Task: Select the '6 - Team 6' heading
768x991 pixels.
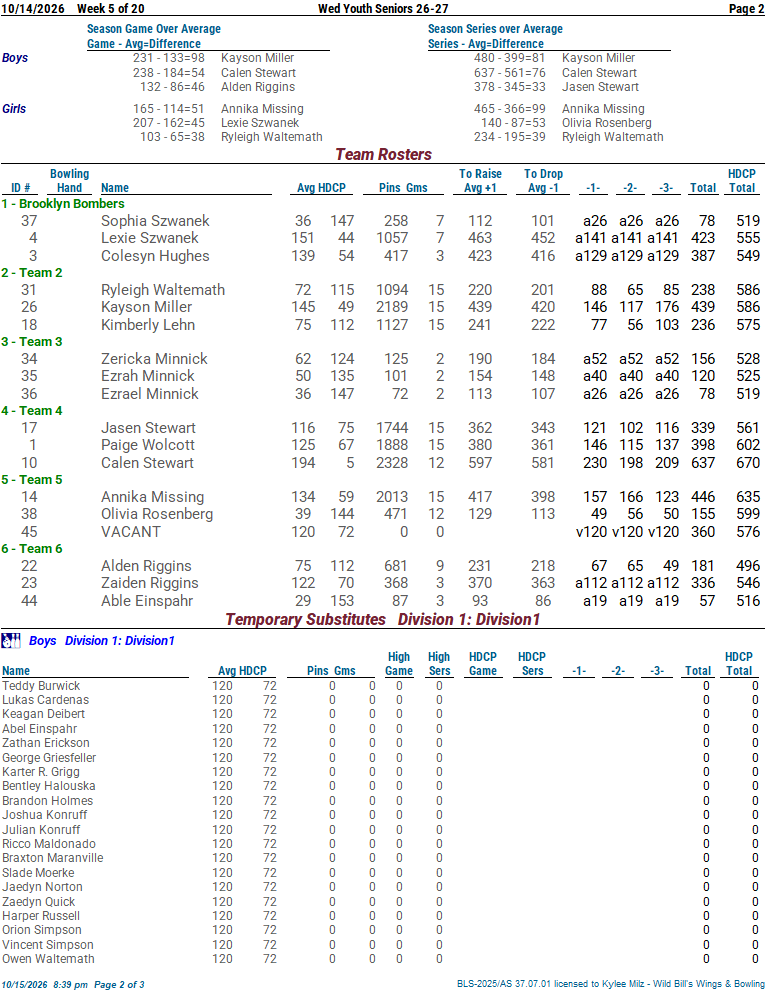Action: [32, 548]
